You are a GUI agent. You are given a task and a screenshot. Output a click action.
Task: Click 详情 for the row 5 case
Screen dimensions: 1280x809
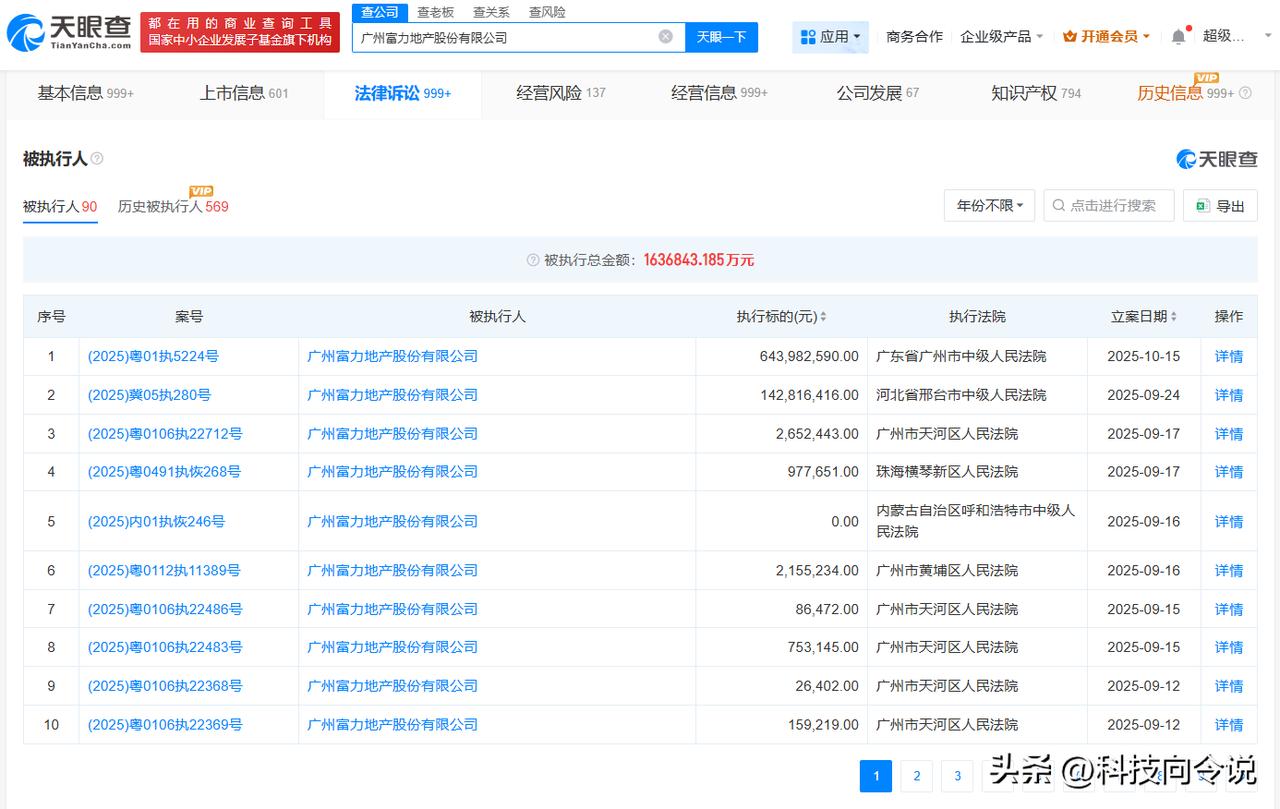[1228, 522]
